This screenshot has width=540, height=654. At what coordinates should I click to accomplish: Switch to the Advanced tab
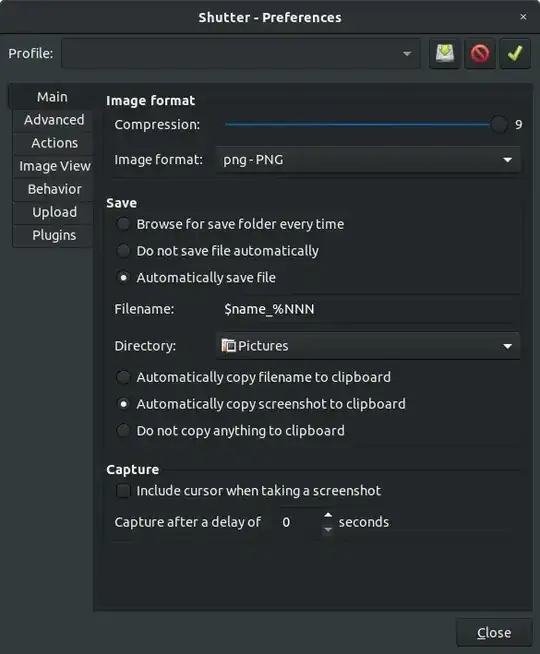(x=54, y=120)
